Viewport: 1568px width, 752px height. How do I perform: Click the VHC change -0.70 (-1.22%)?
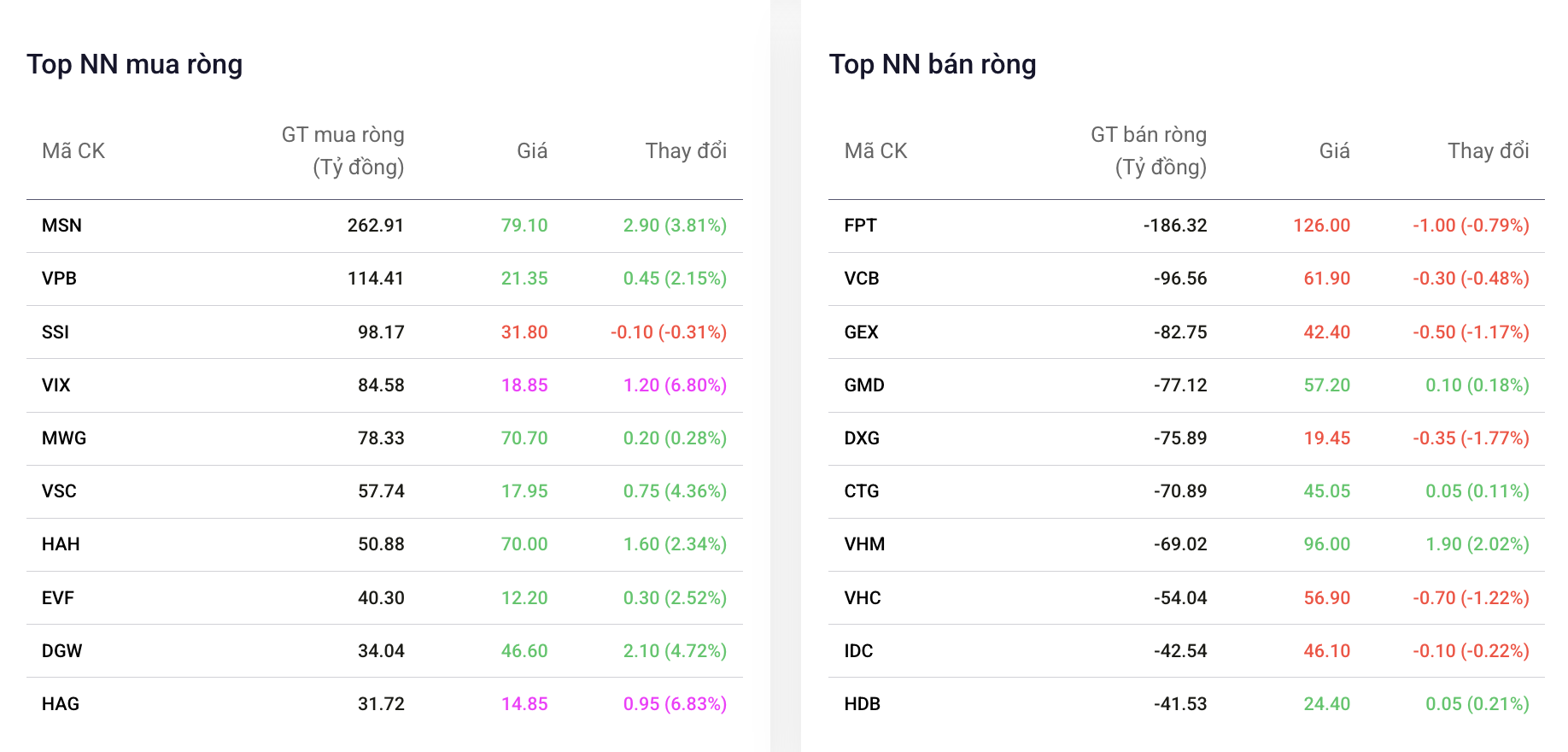tap(1471, 598)
